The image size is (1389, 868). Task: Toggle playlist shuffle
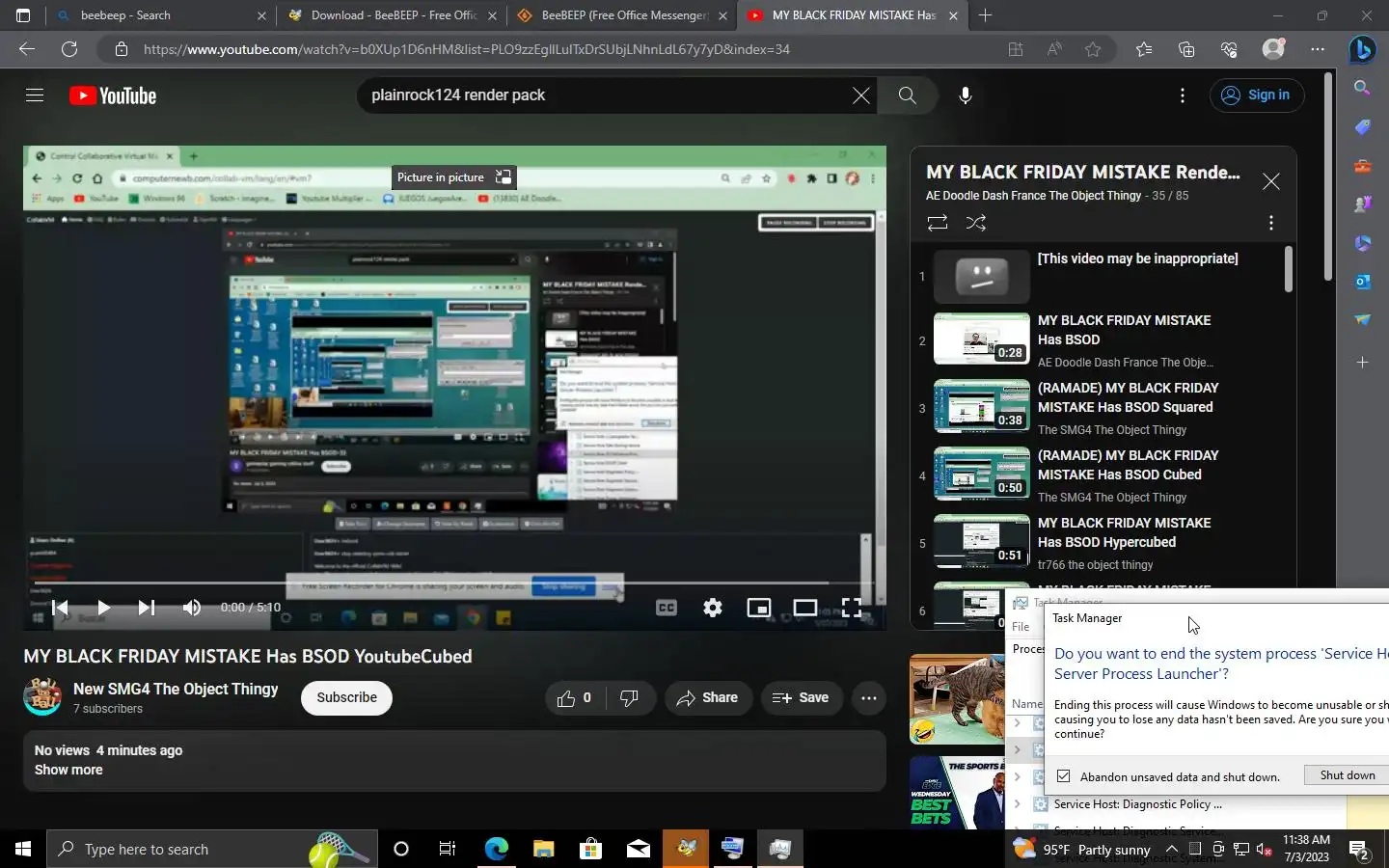coord(976,223)
